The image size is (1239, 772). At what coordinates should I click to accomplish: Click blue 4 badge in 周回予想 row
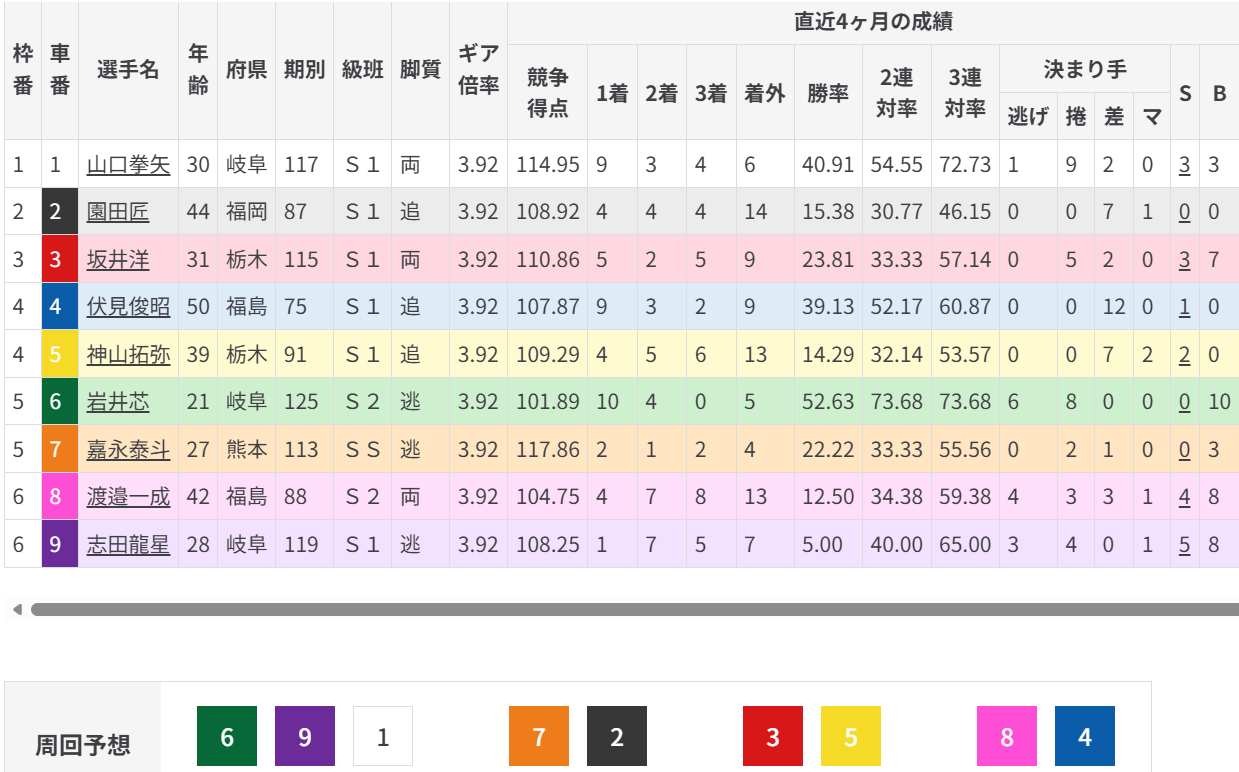(x=1085, y=737)
